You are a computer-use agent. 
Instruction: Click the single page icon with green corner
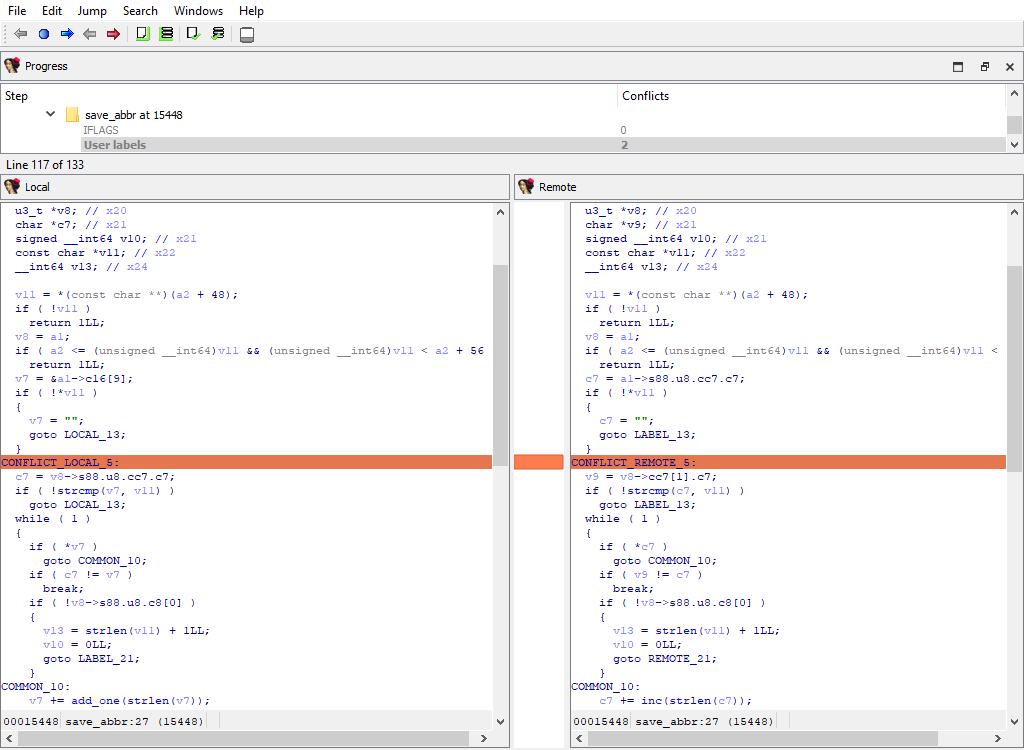(x=143, y=34)
